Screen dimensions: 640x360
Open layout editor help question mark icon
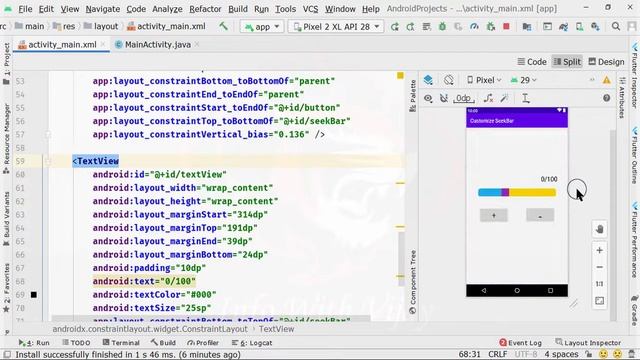pyautogui.click(x=607, y=98)
